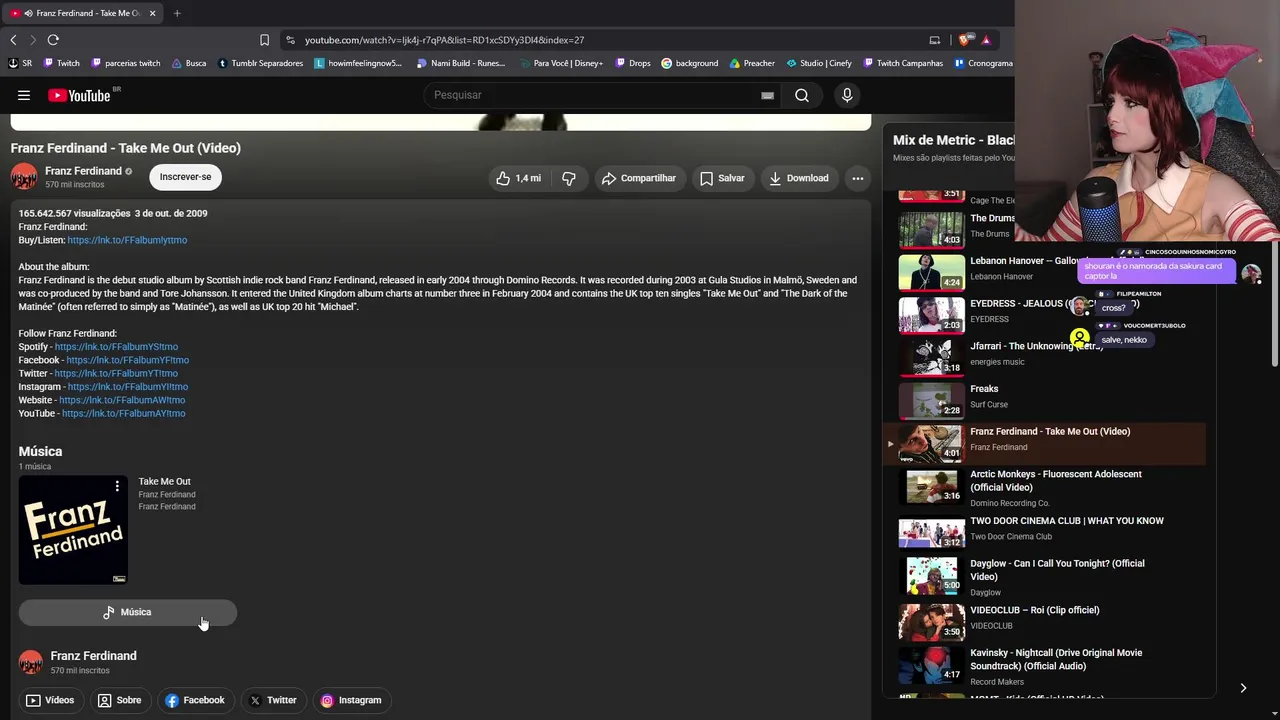Open the Twitter chip button

[x=273, y=700]
